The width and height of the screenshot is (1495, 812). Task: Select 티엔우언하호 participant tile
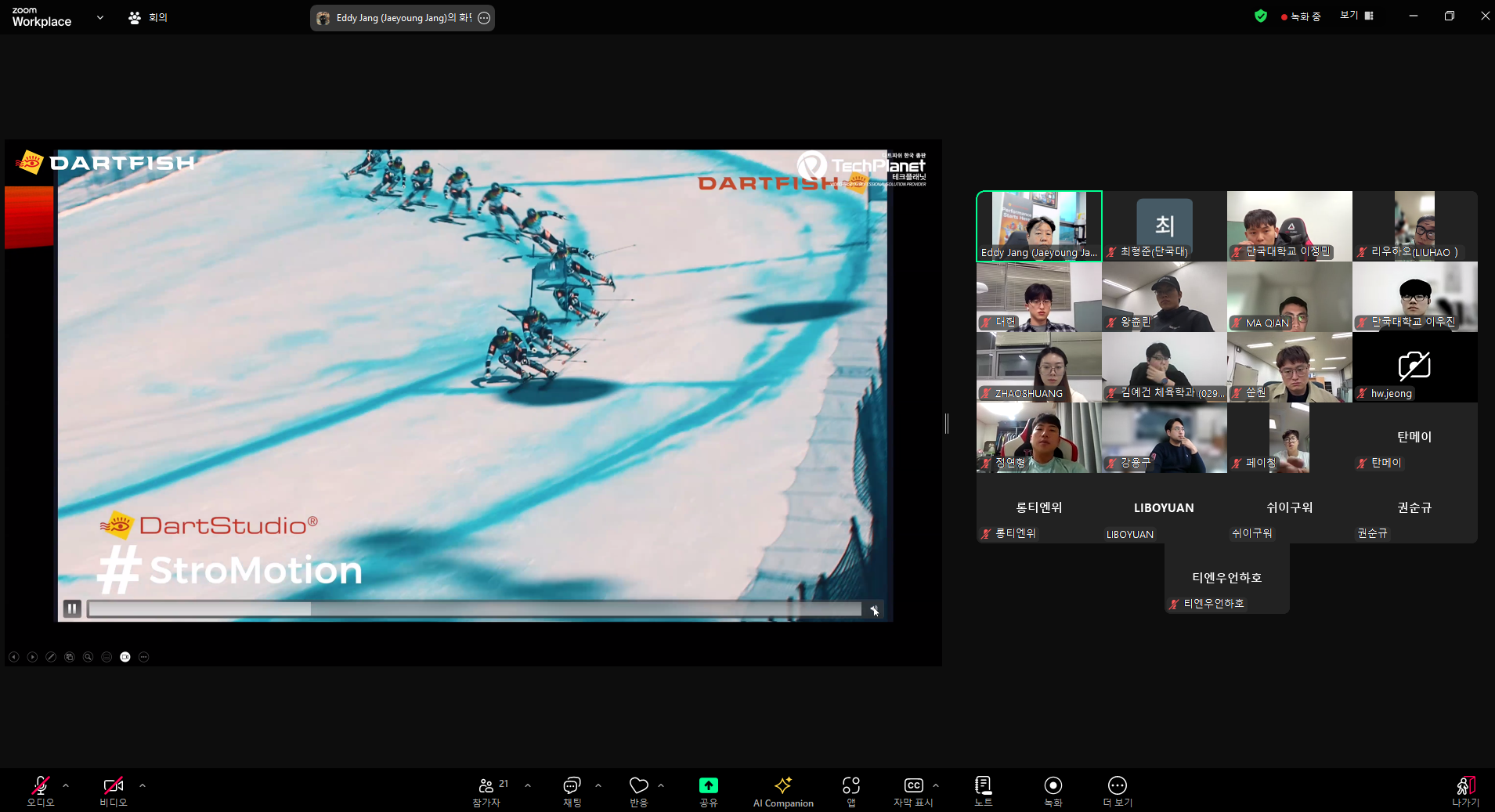coord(1227,579)
